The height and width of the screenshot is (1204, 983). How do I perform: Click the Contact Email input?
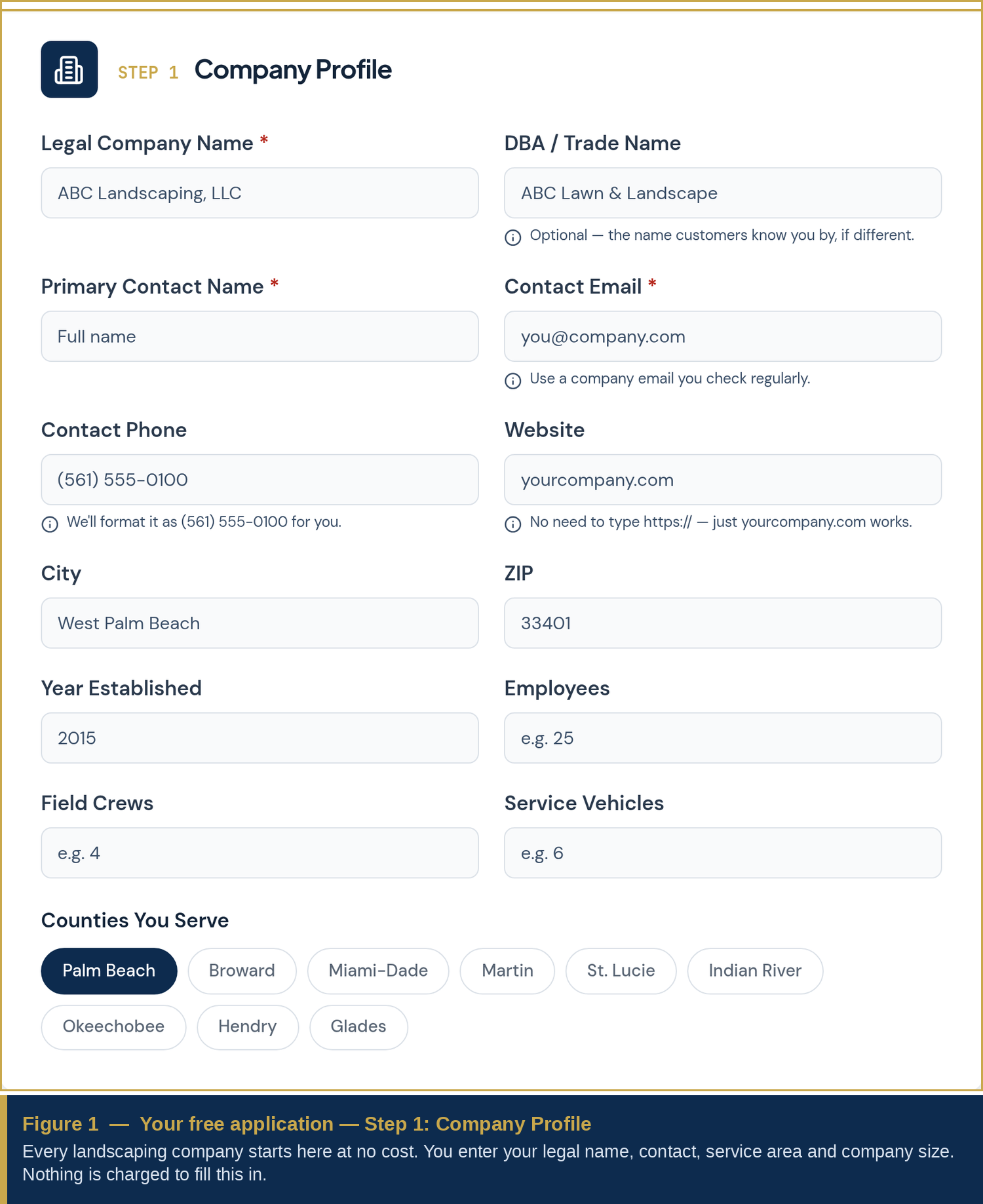723,336
